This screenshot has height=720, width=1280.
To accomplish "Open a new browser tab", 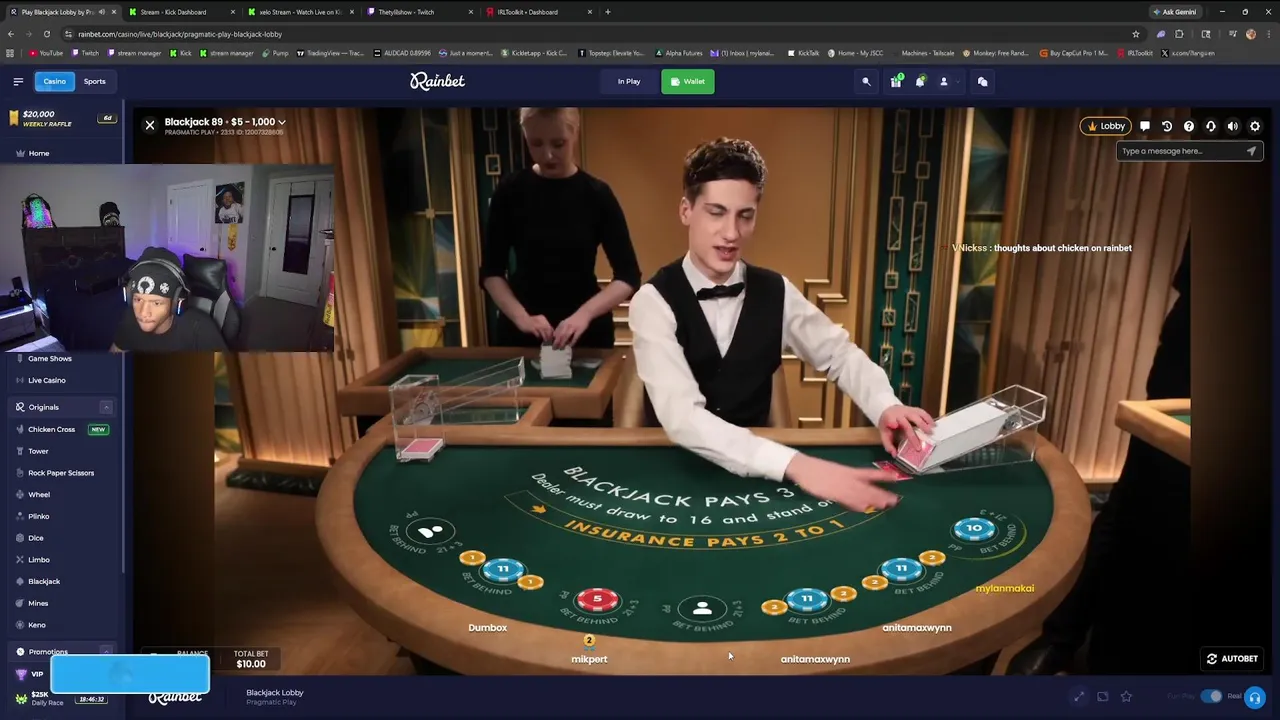I will coord(607,12).
